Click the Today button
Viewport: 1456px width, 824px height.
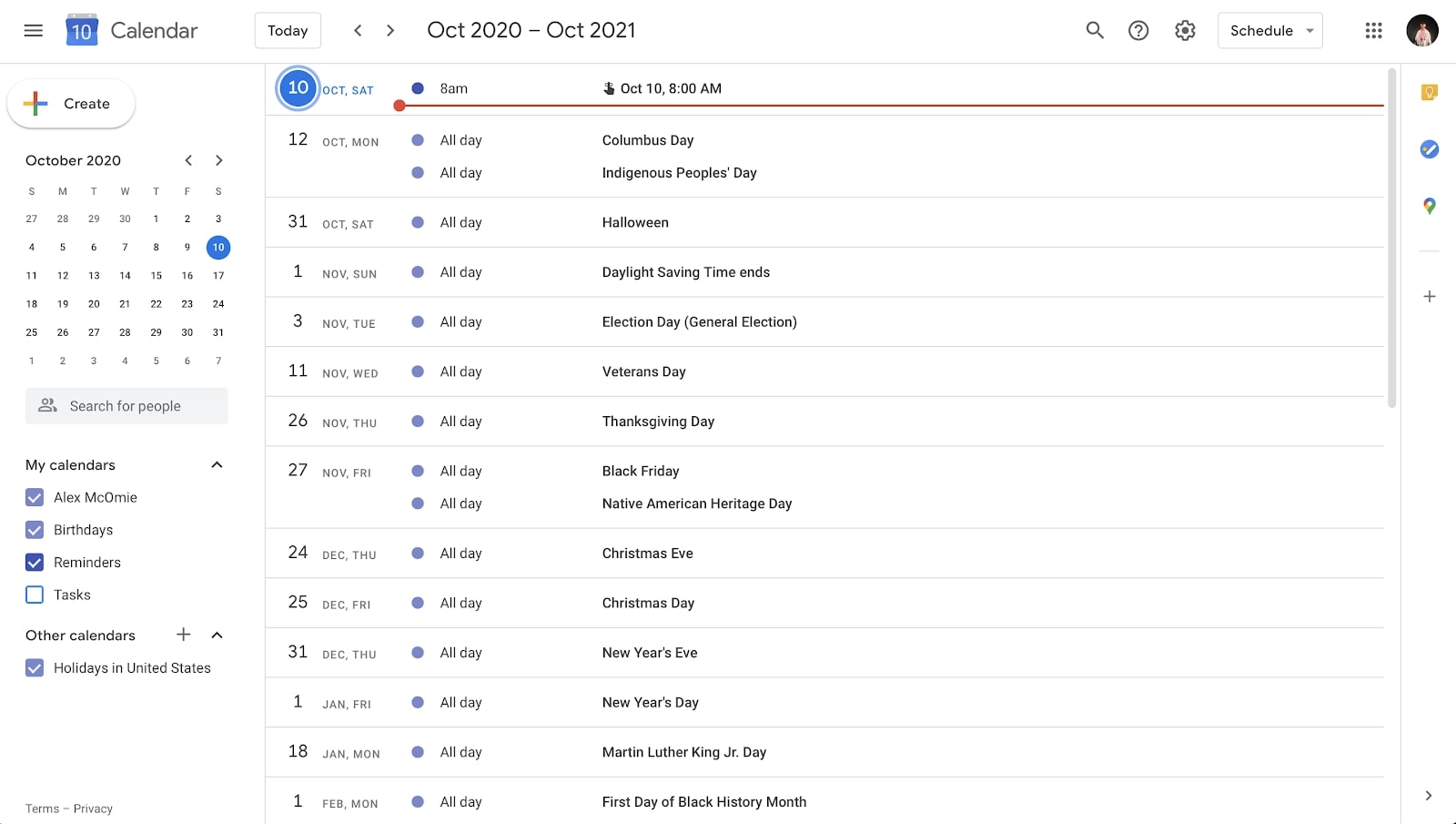coord(288,30)
